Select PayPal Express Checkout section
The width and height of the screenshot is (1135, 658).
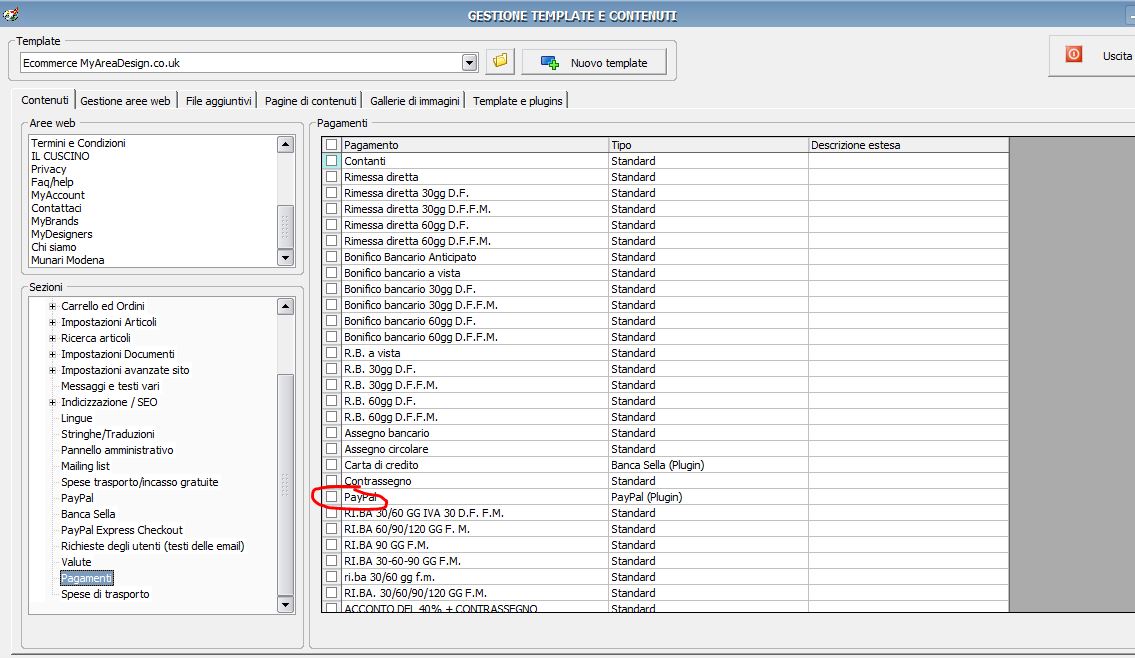(x=122, y=530)
